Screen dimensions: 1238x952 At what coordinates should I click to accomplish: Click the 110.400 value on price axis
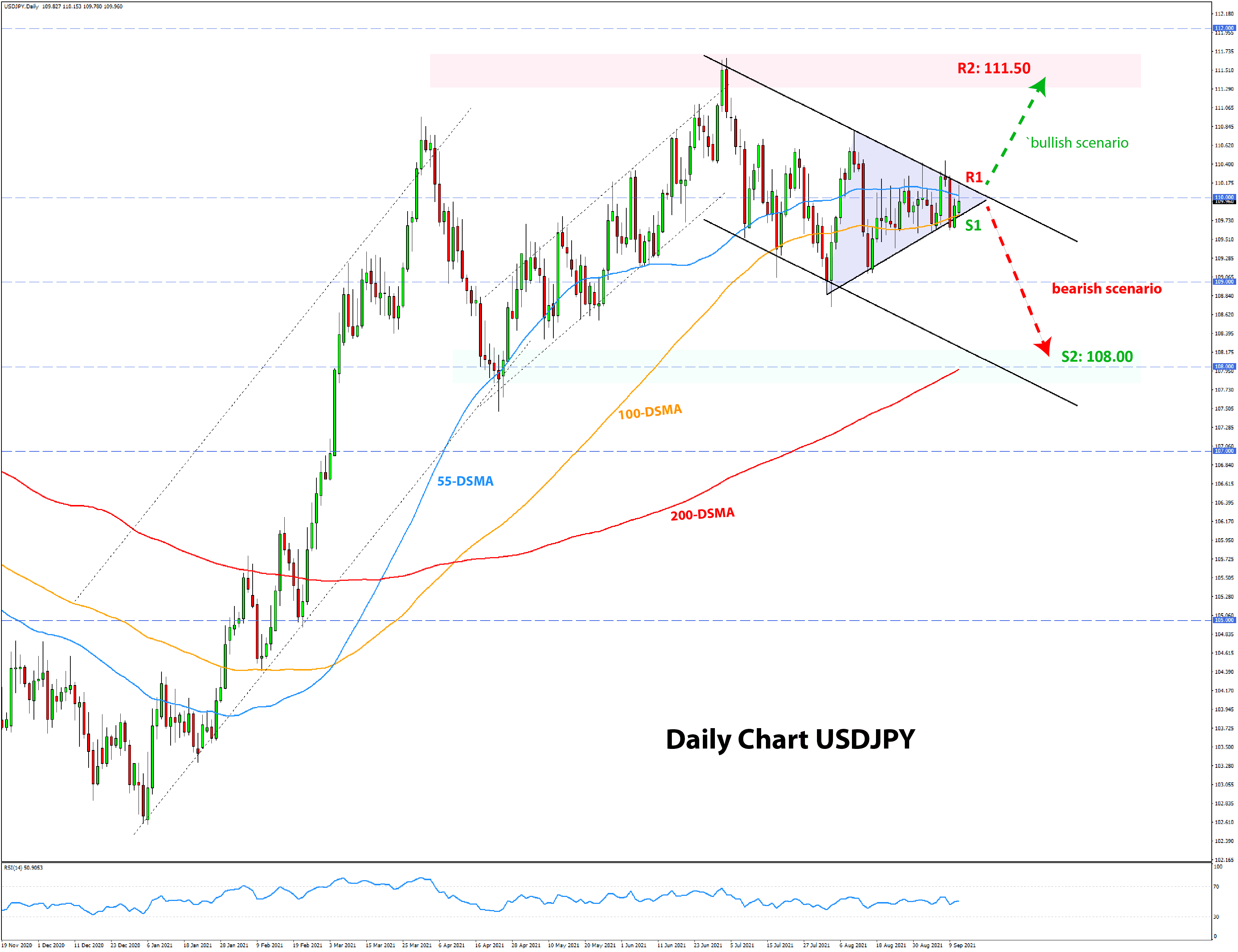tap(1224, 164)
